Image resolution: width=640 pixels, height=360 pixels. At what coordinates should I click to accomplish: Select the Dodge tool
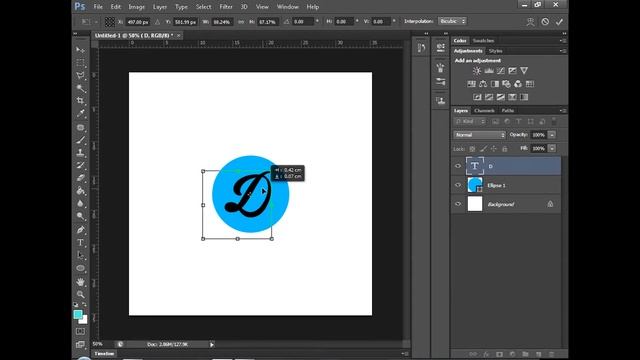click(80, 216)
